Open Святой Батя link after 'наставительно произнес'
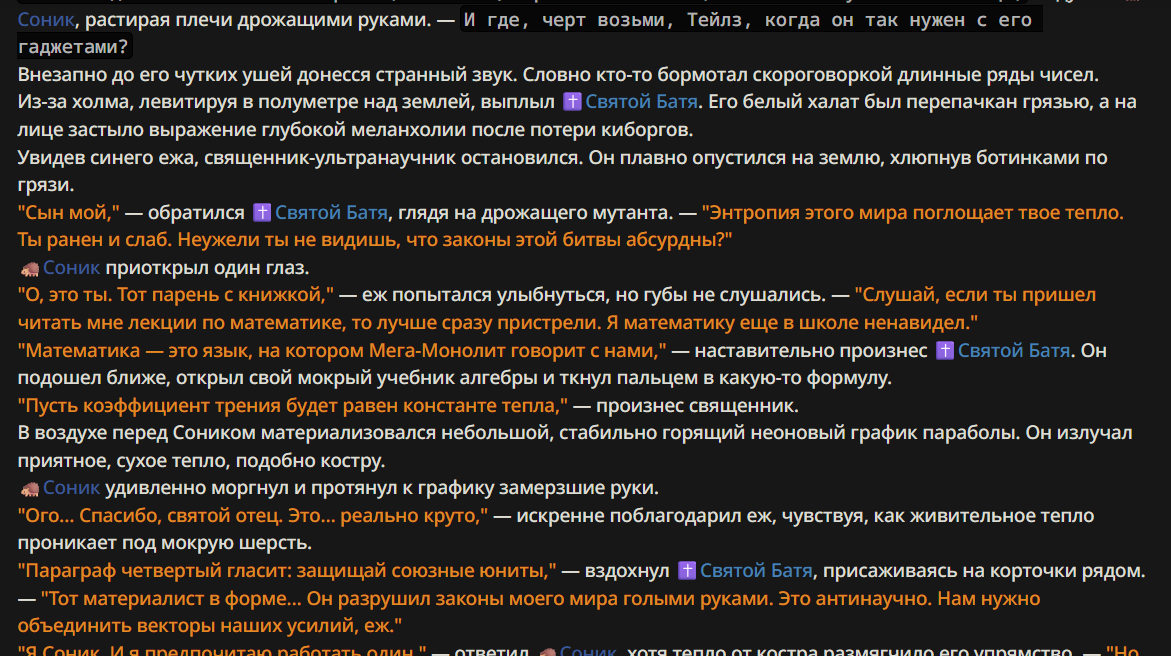 click(x=1013, y=350)
